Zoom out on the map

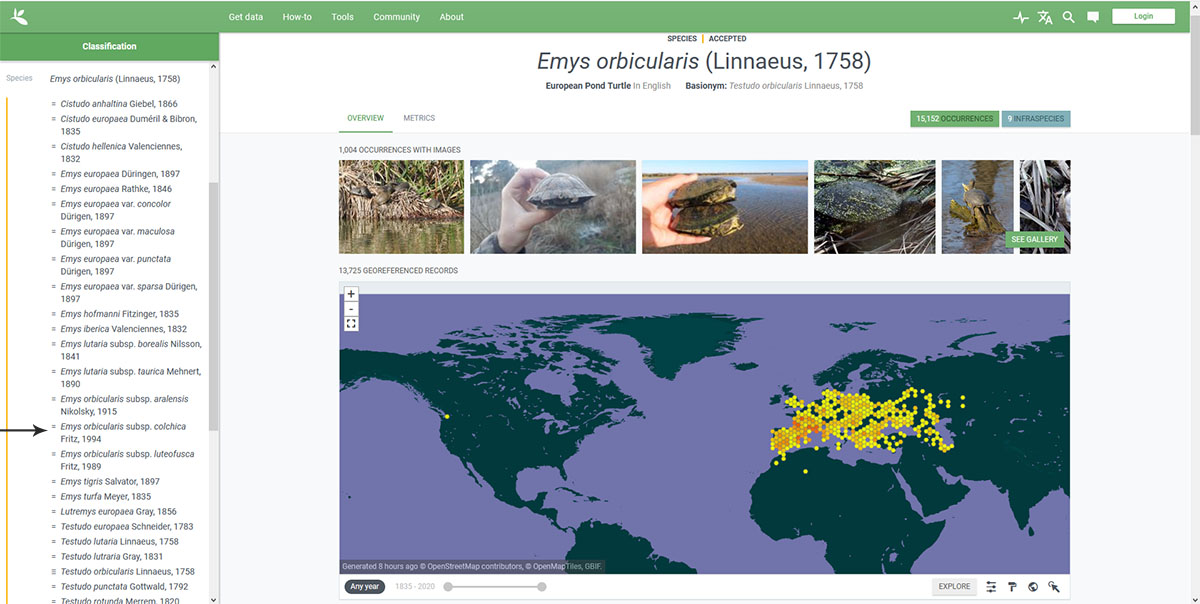click(351, 309)
